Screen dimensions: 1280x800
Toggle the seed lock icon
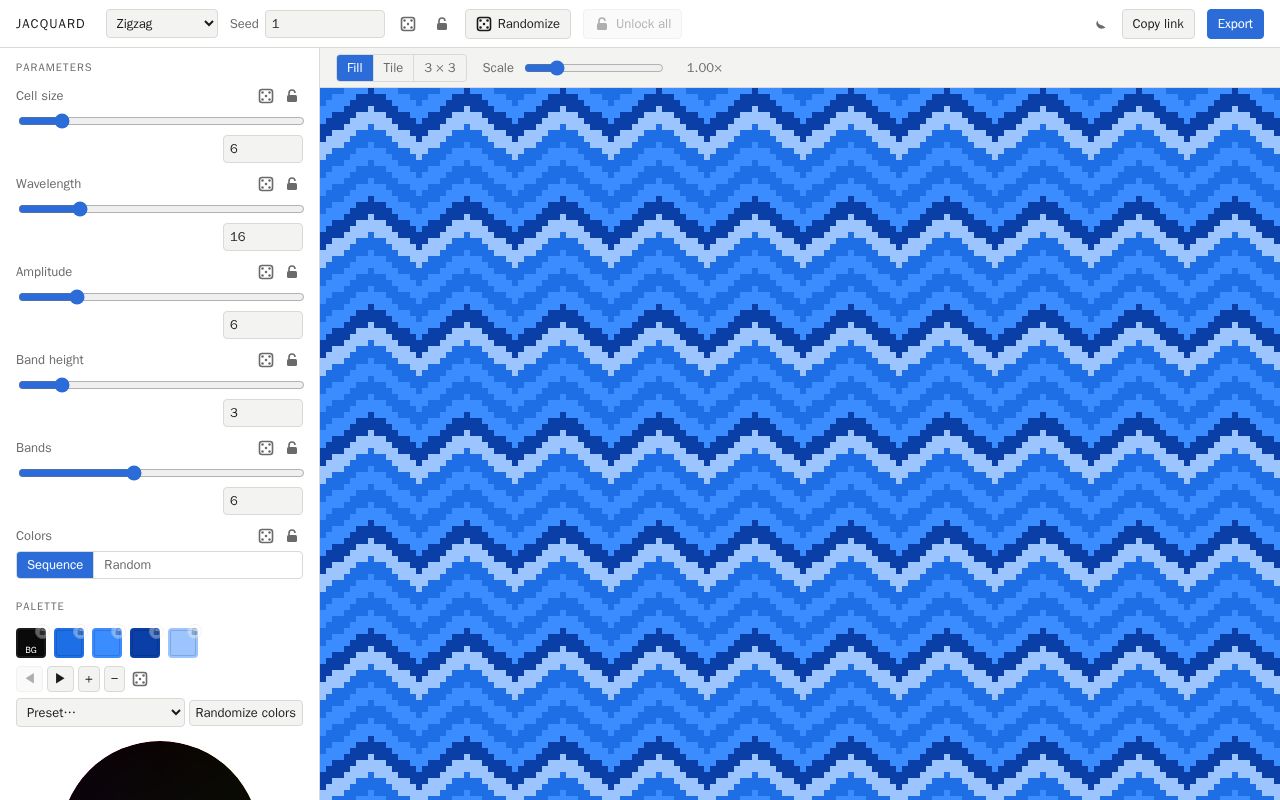pos(442,24)
